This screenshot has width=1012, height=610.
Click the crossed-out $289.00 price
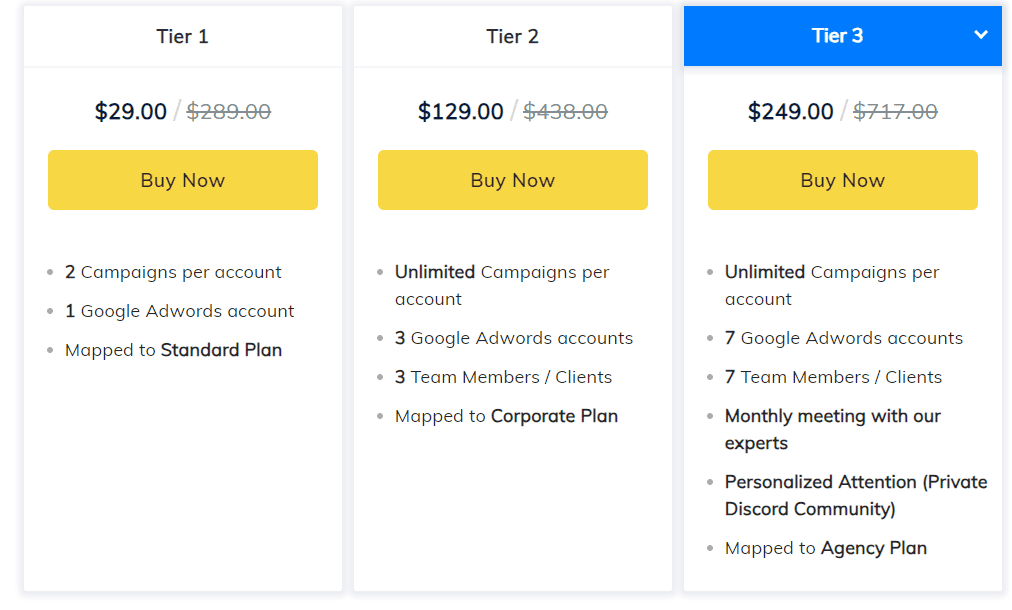(x=229, y=111)
